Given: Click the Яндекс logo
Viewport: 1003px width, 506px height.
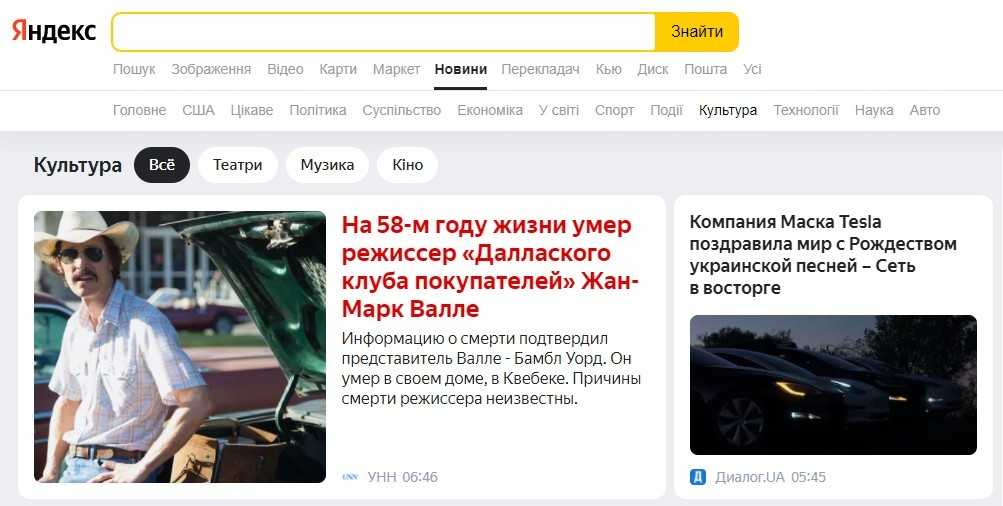Looking at the screenshot, I should point(54,31).
